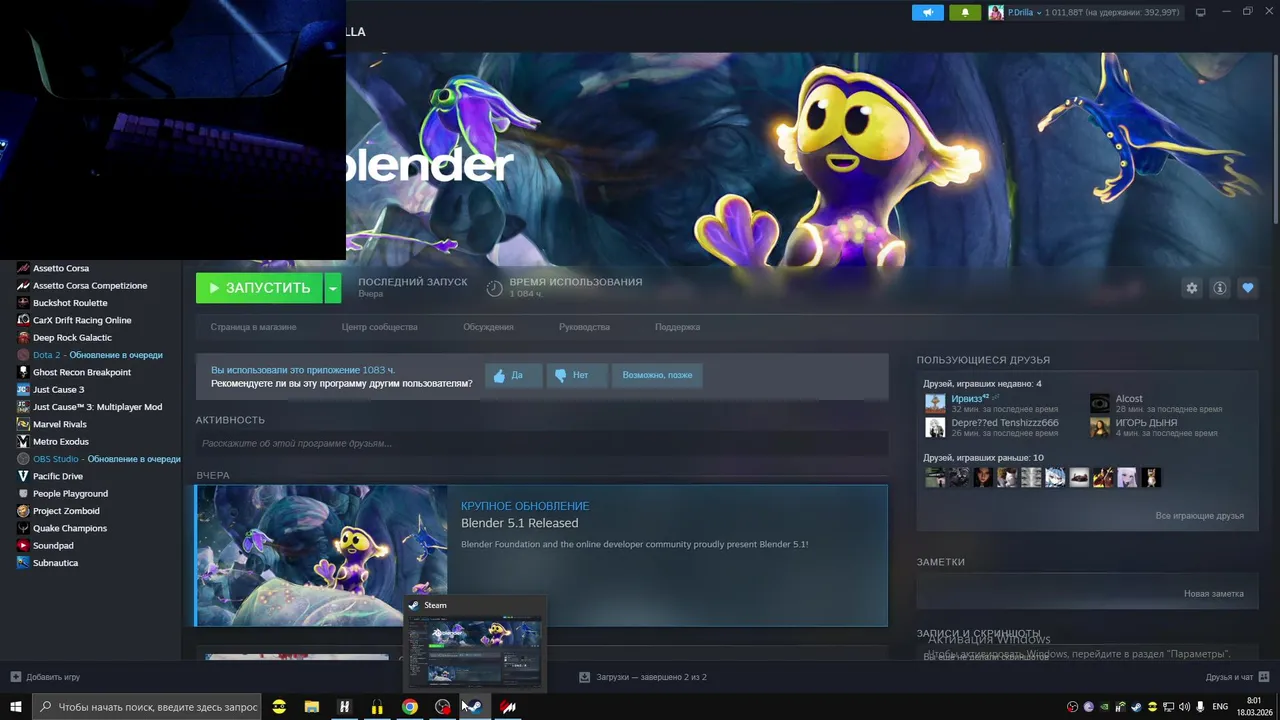Click Добавить игру at bottom left
Screen dimensions: 1280x720
pos(45,677)
